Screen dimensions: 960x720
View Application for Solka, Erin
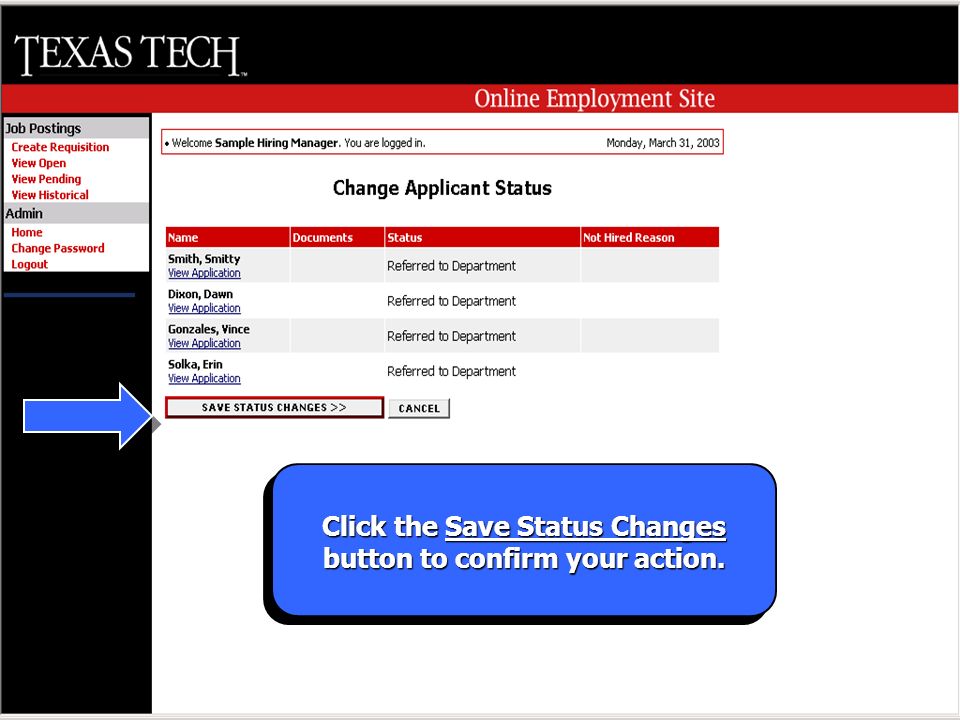(x=204, y=378)
